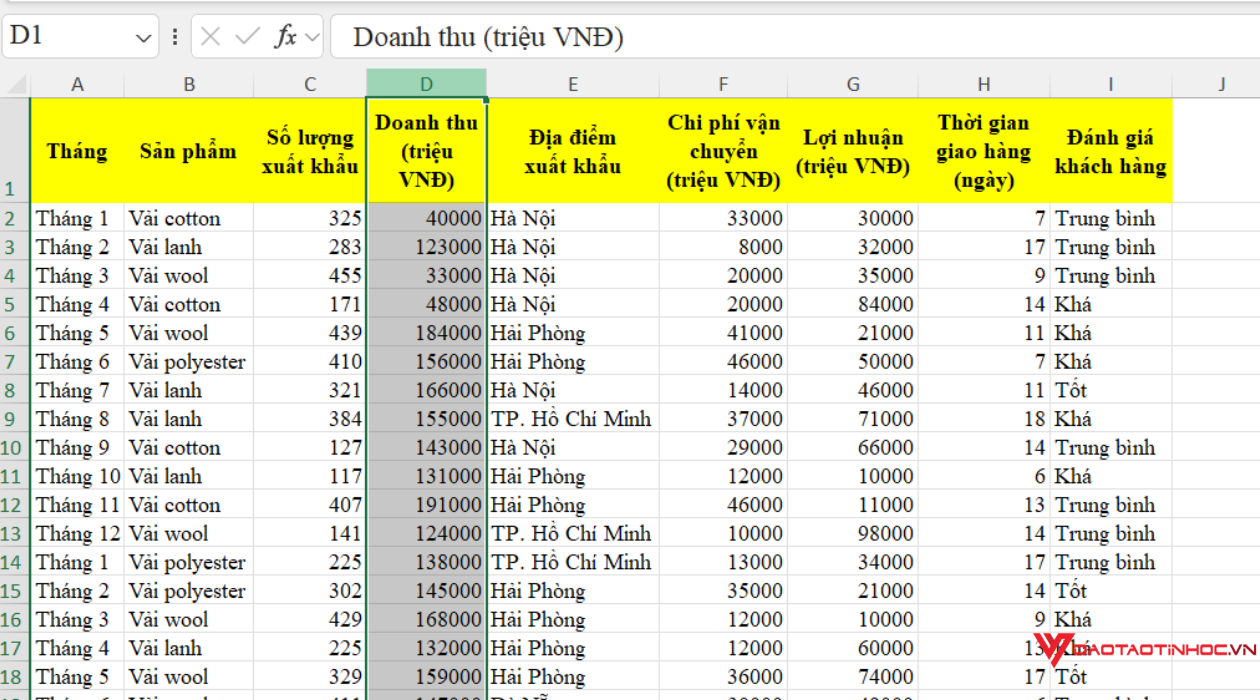Select "Vải cotton" in row 2
This screenshot has height=700, width=1260.
(189, 218)
